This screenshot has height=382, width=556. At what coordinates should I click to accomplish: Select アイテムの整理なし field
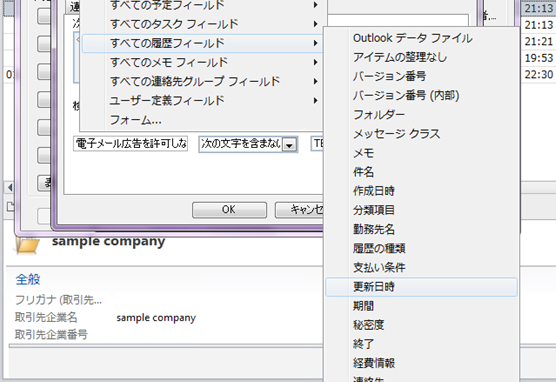coord(421,57)
